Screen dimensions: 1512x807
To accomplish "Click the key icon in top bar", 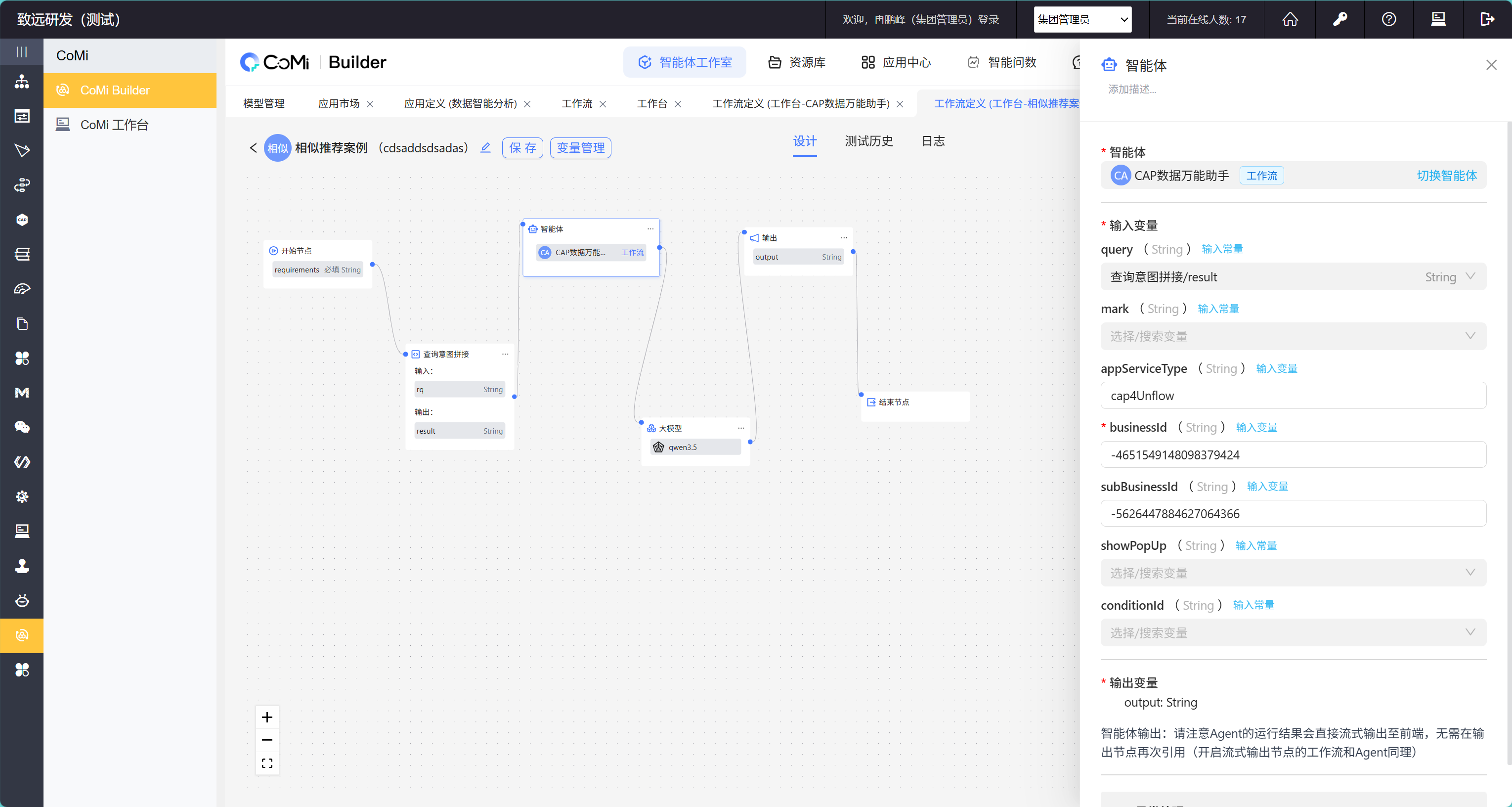I will pyautogui.click(x=1339, y=19).
